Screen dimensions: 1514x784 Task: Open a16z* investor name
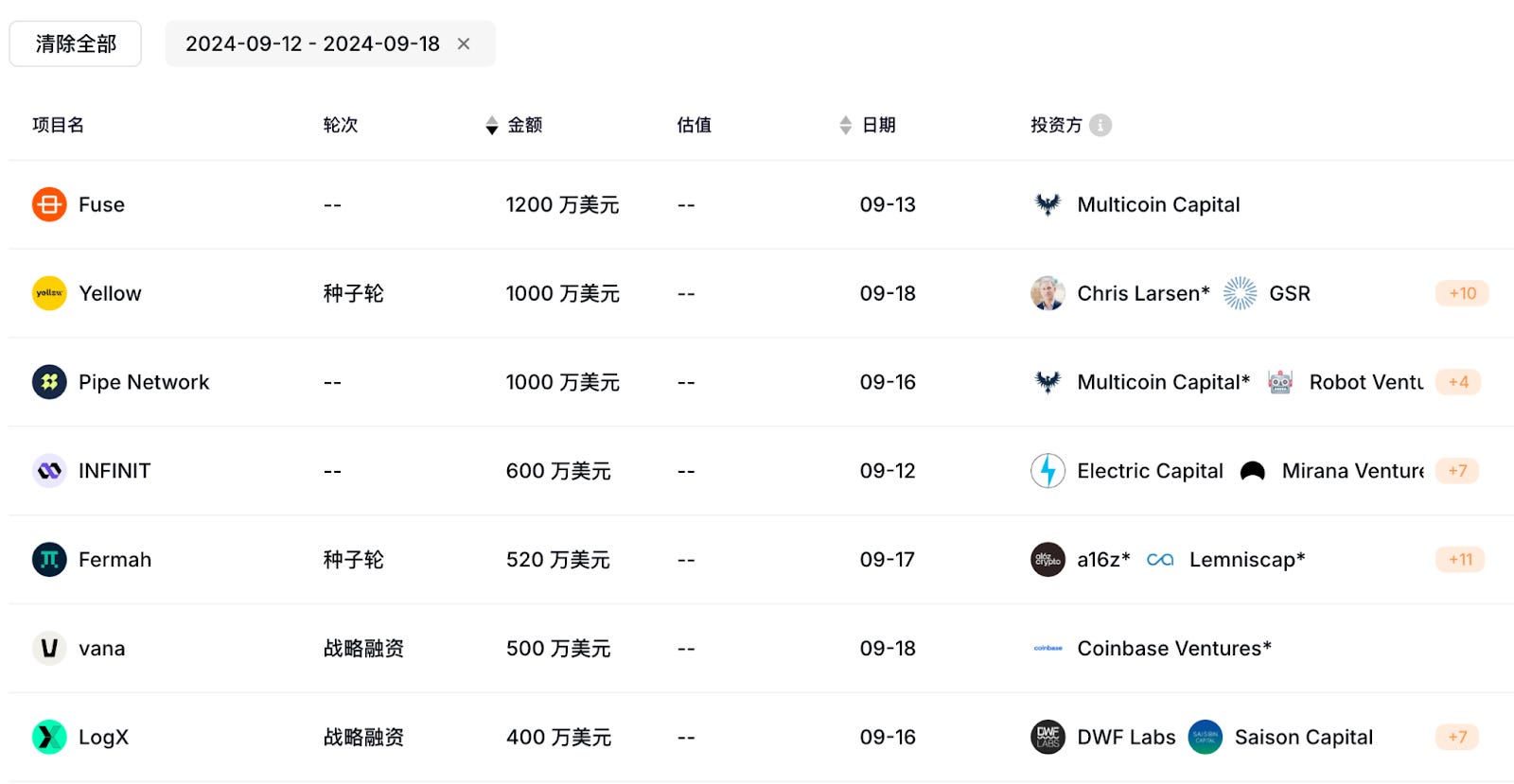click(1103, 560)
